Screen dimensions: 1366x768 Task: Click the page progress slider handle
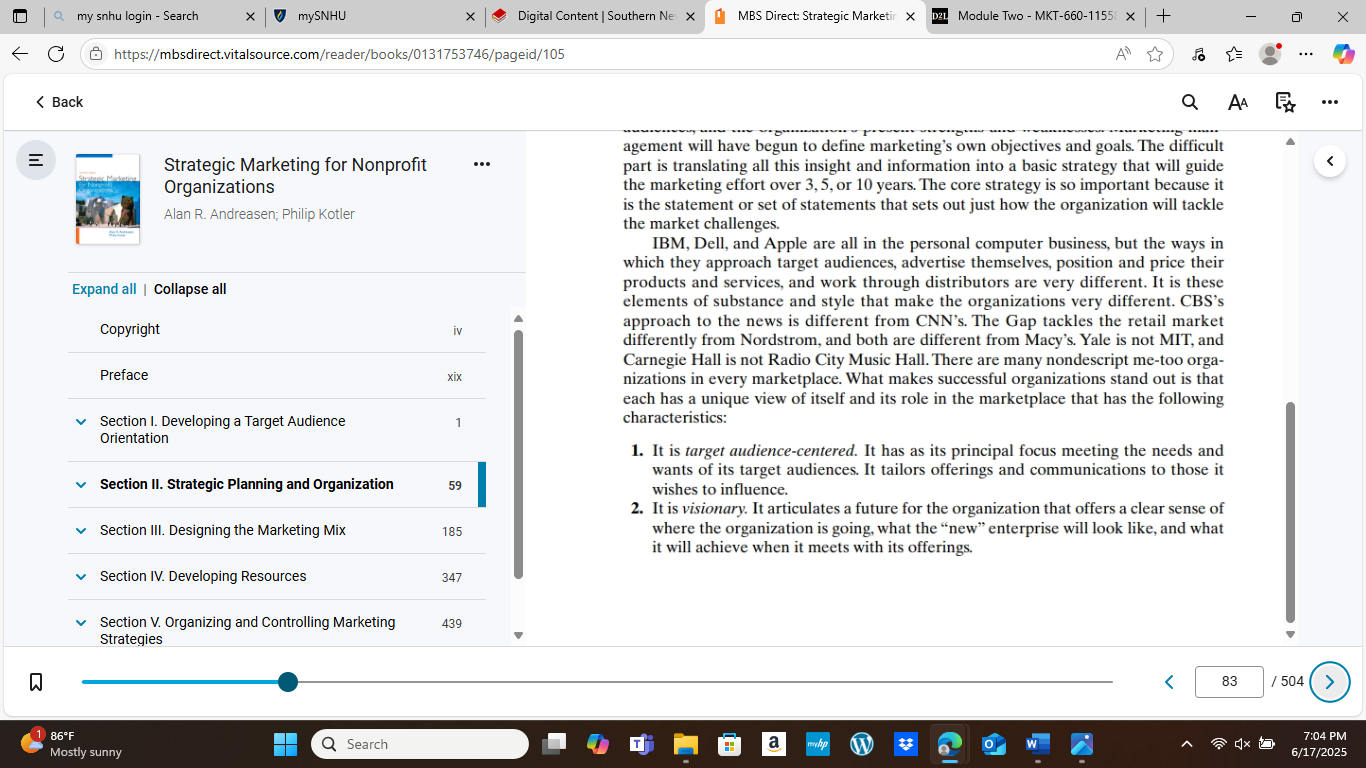coord(288,682)
